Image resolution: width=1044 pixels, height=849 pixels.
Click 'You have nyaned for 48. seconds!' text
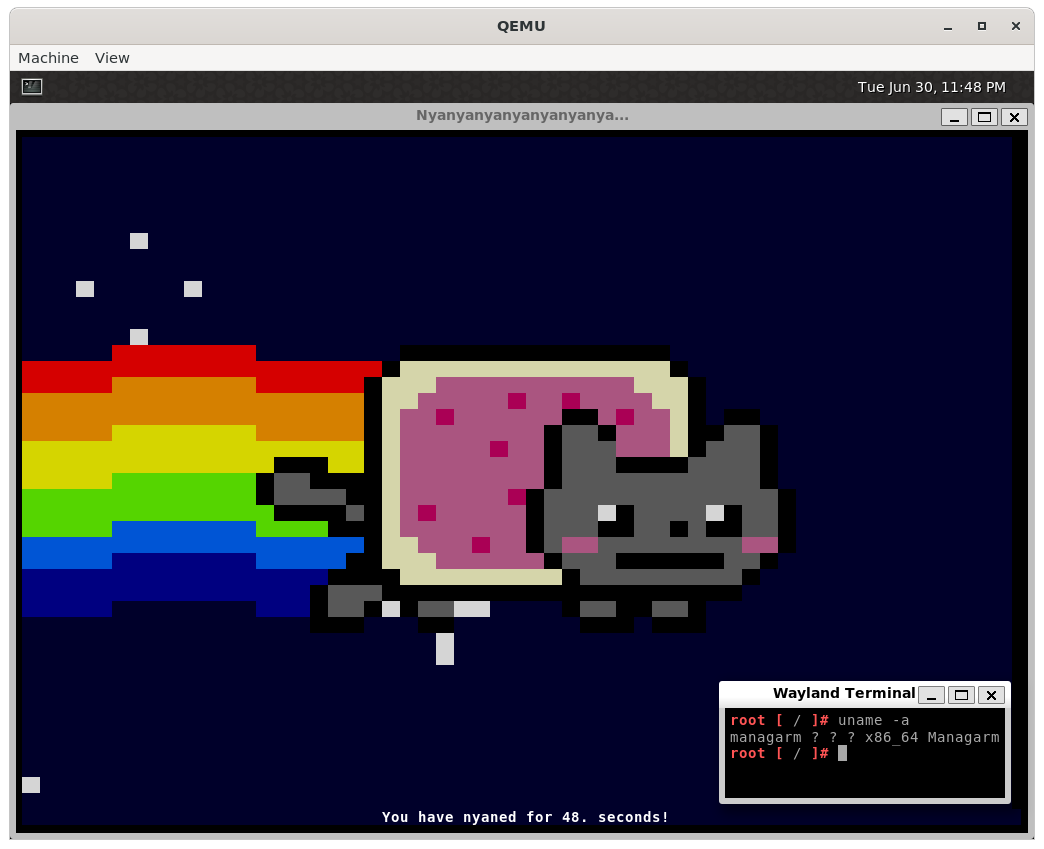point(525,817)
